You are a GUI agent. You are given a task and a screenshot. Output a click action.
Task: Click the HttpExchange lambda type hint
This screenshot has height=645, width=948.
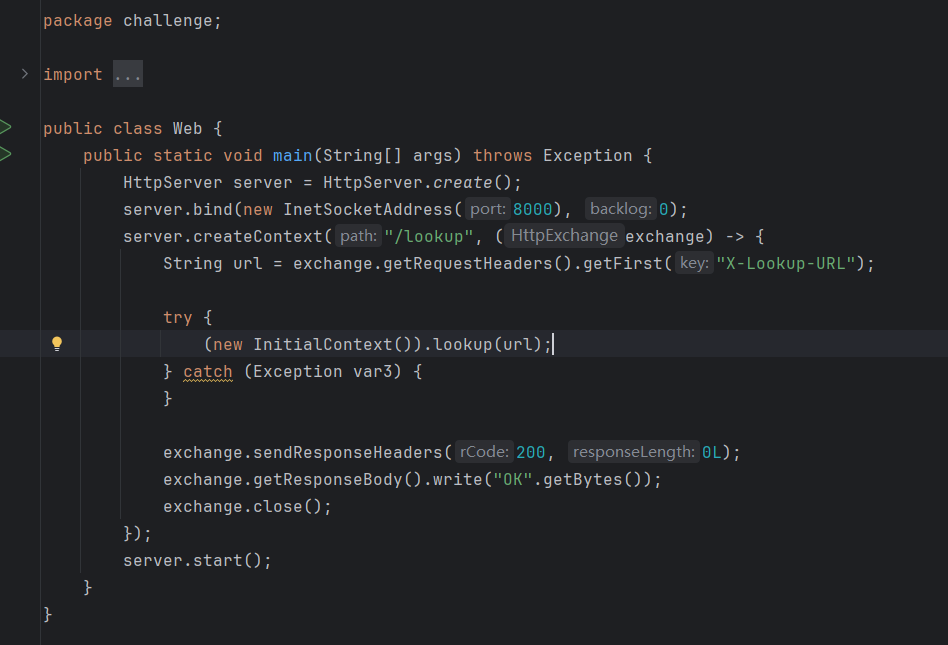(x=564, y=236)
